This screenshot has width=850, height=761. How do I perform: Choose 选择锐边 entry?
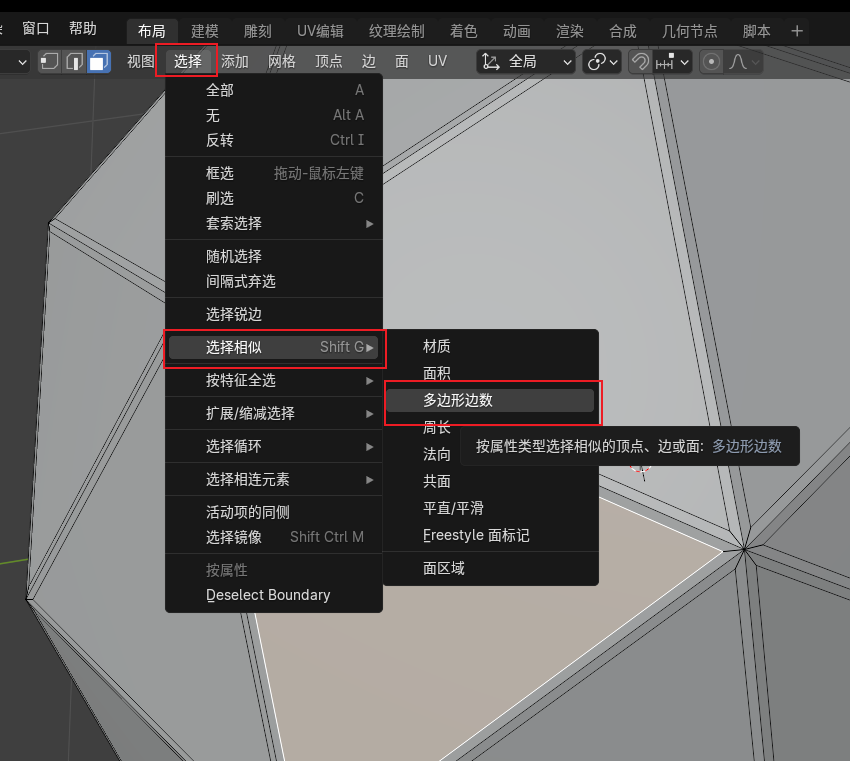pyautogui.click(x=274, y=314)
